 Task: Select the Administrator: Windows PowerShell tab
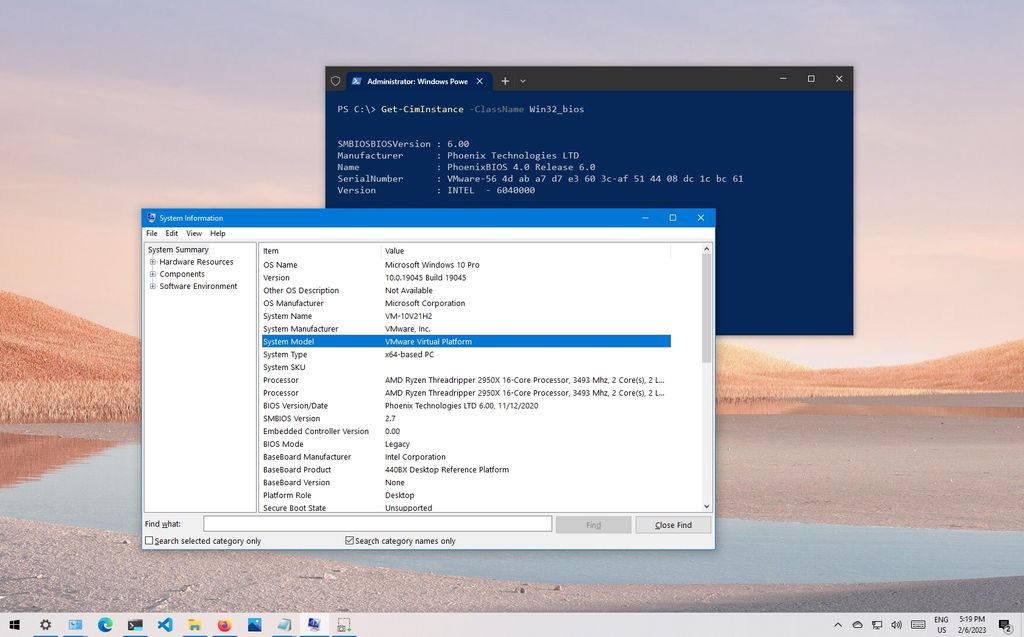(410, 81)
